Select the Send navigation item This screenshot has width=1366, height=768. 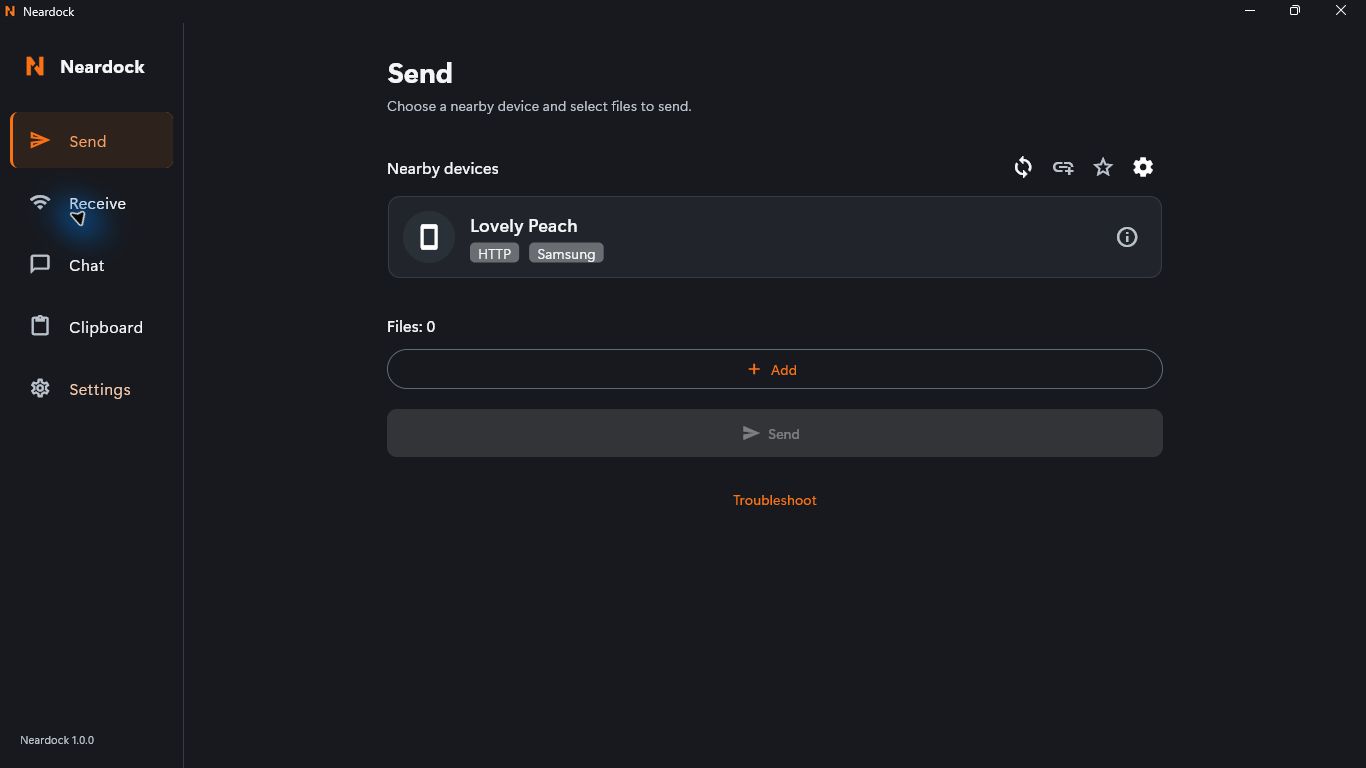coord(92,141)
